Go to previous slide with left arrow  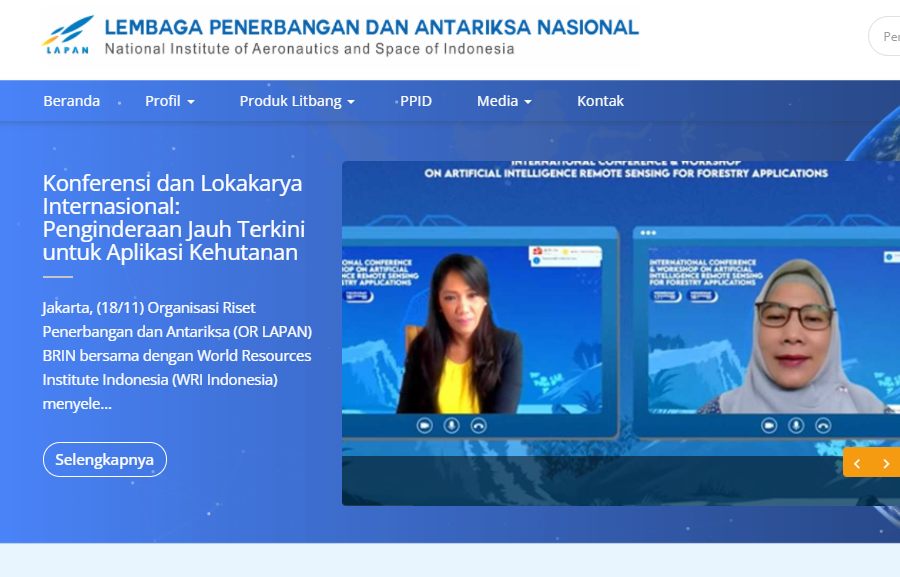coord(857,463)
